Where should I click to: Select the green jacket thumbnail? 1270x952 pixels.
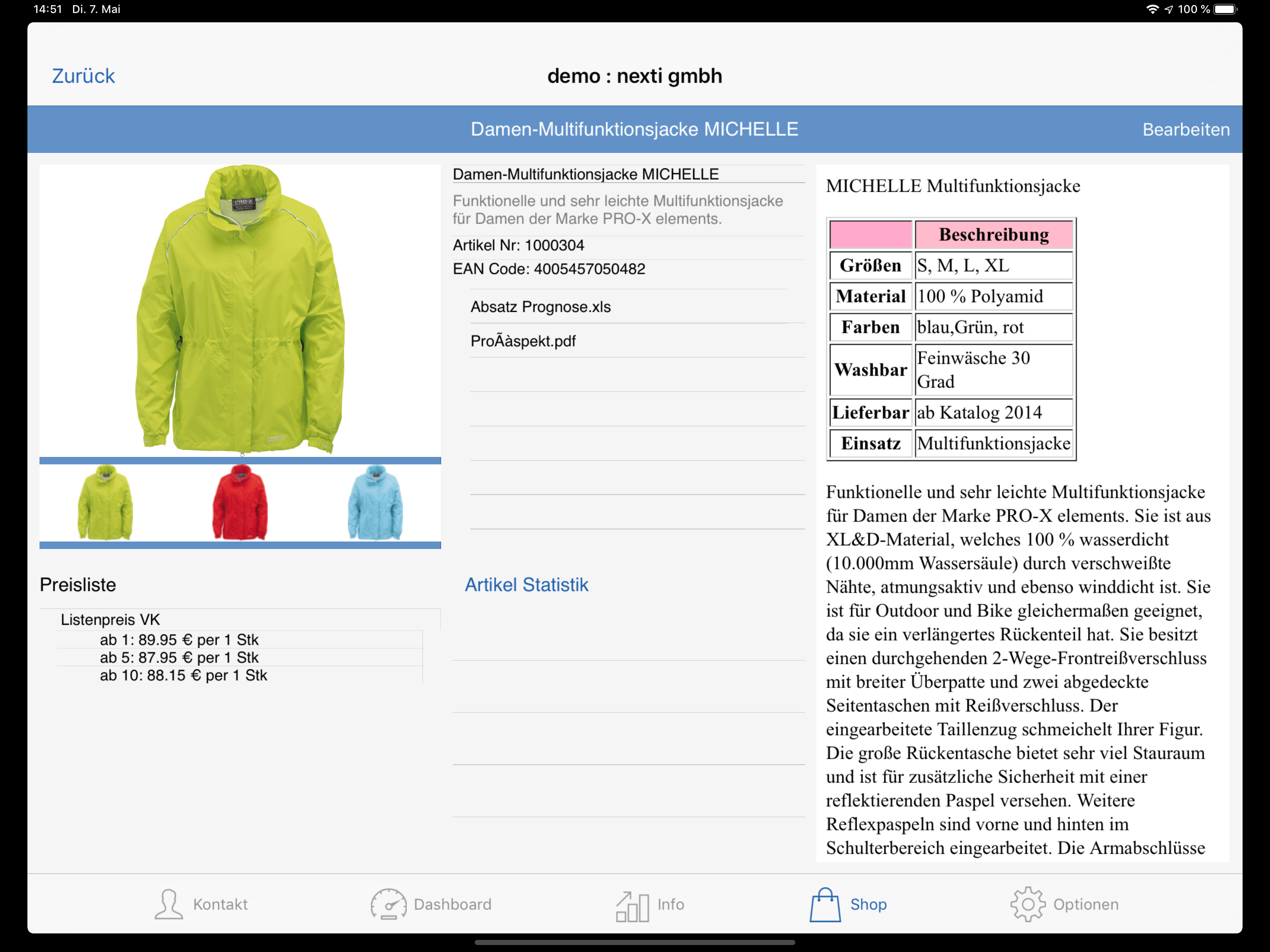click(105, 502)
